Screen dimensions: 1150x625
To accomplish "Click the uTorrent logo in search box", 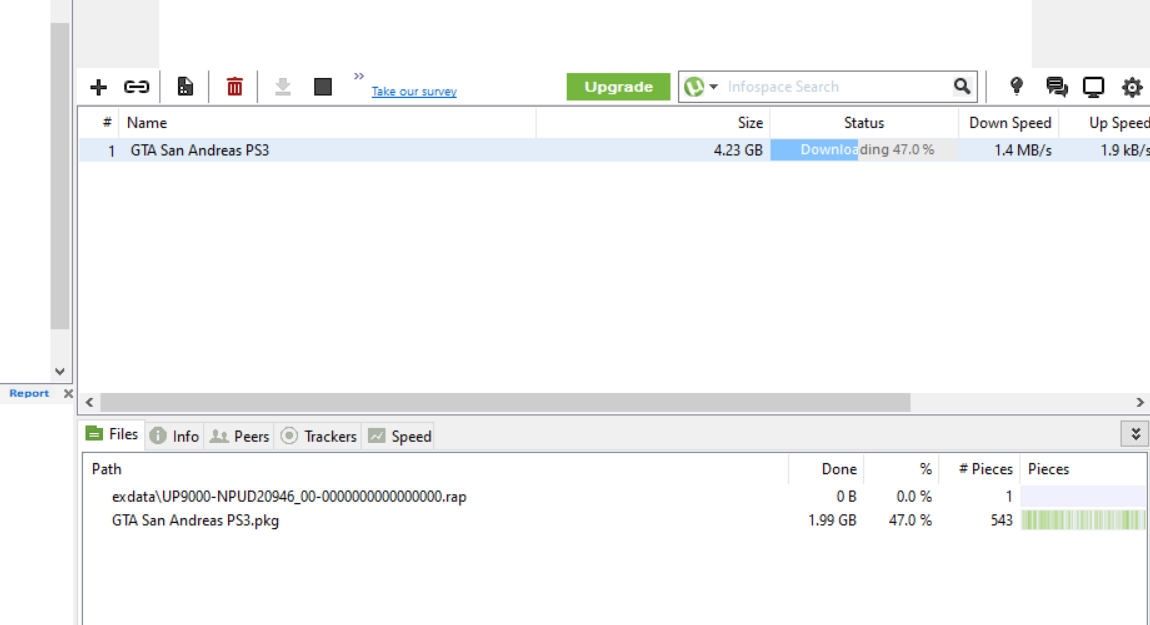I will (x=694, y=87).
